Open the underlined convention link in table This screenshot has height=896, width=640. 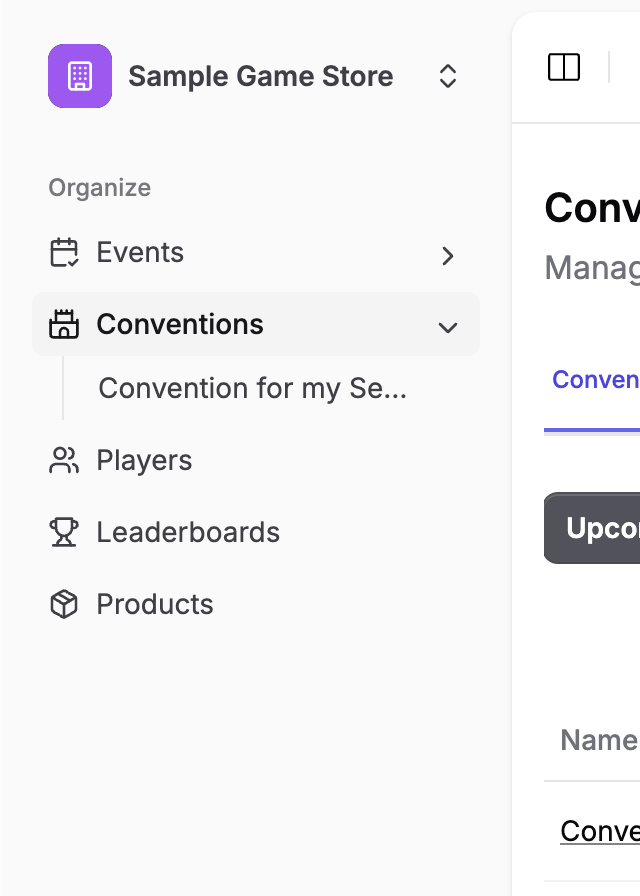[x=600, y=831]
